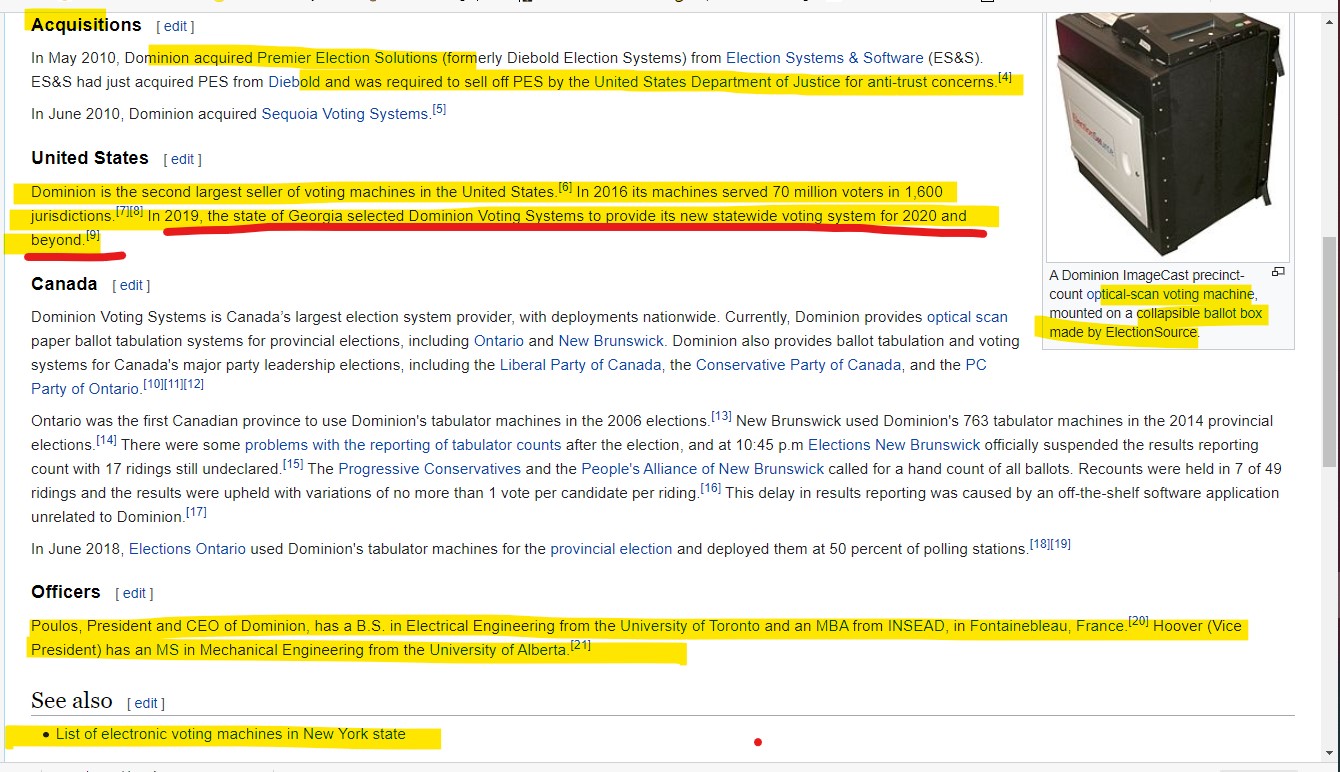Viewport: 1340px width, 772px height.
Task: Open citation reference 14
Action: coord(107,440)
